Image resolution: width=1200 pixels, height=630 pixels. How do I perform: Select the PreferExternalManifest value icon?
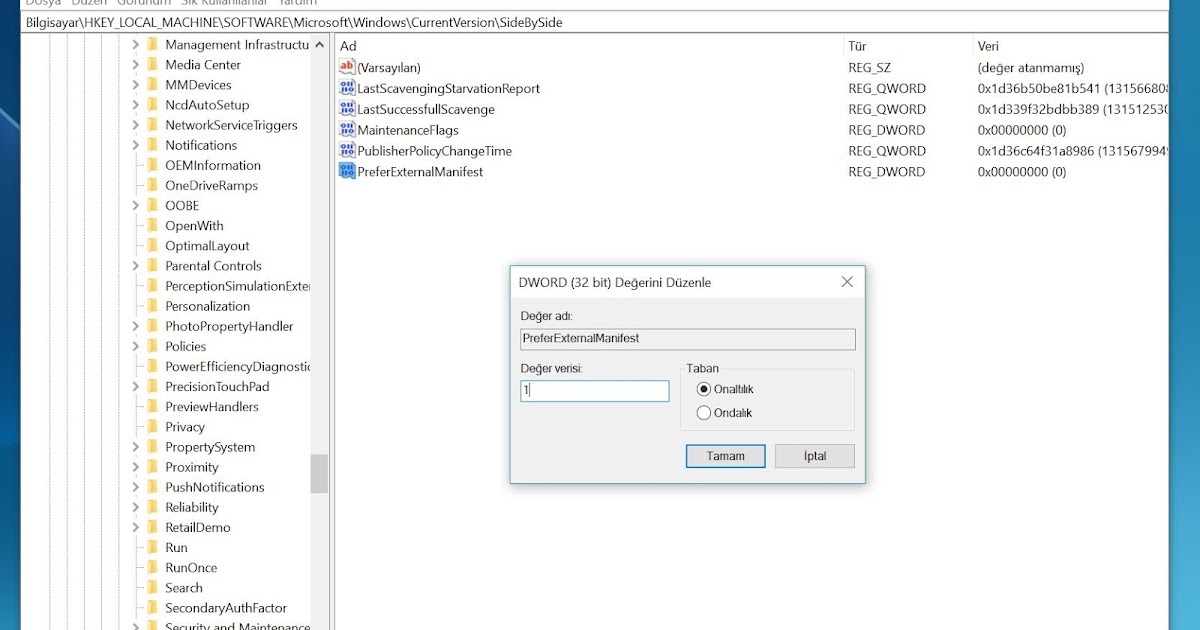[347, 171]
